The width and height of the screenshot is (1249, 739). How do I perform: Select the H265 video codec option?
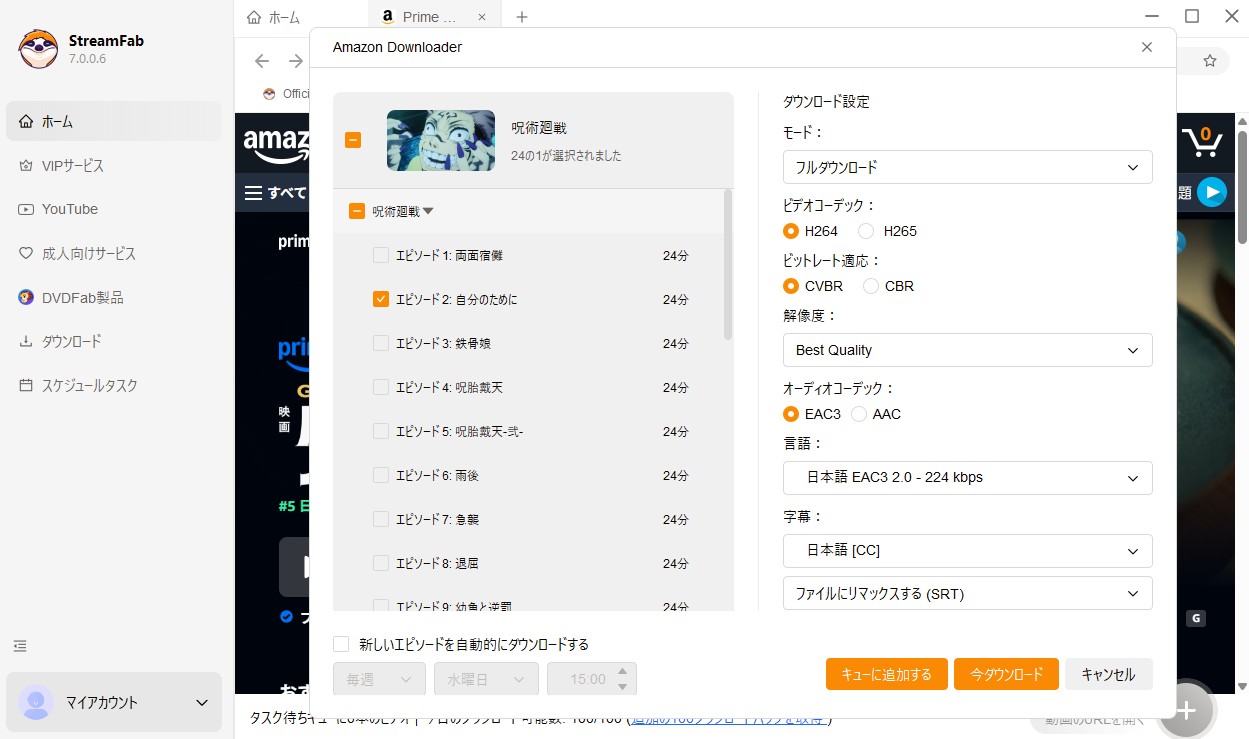point(866,231)
